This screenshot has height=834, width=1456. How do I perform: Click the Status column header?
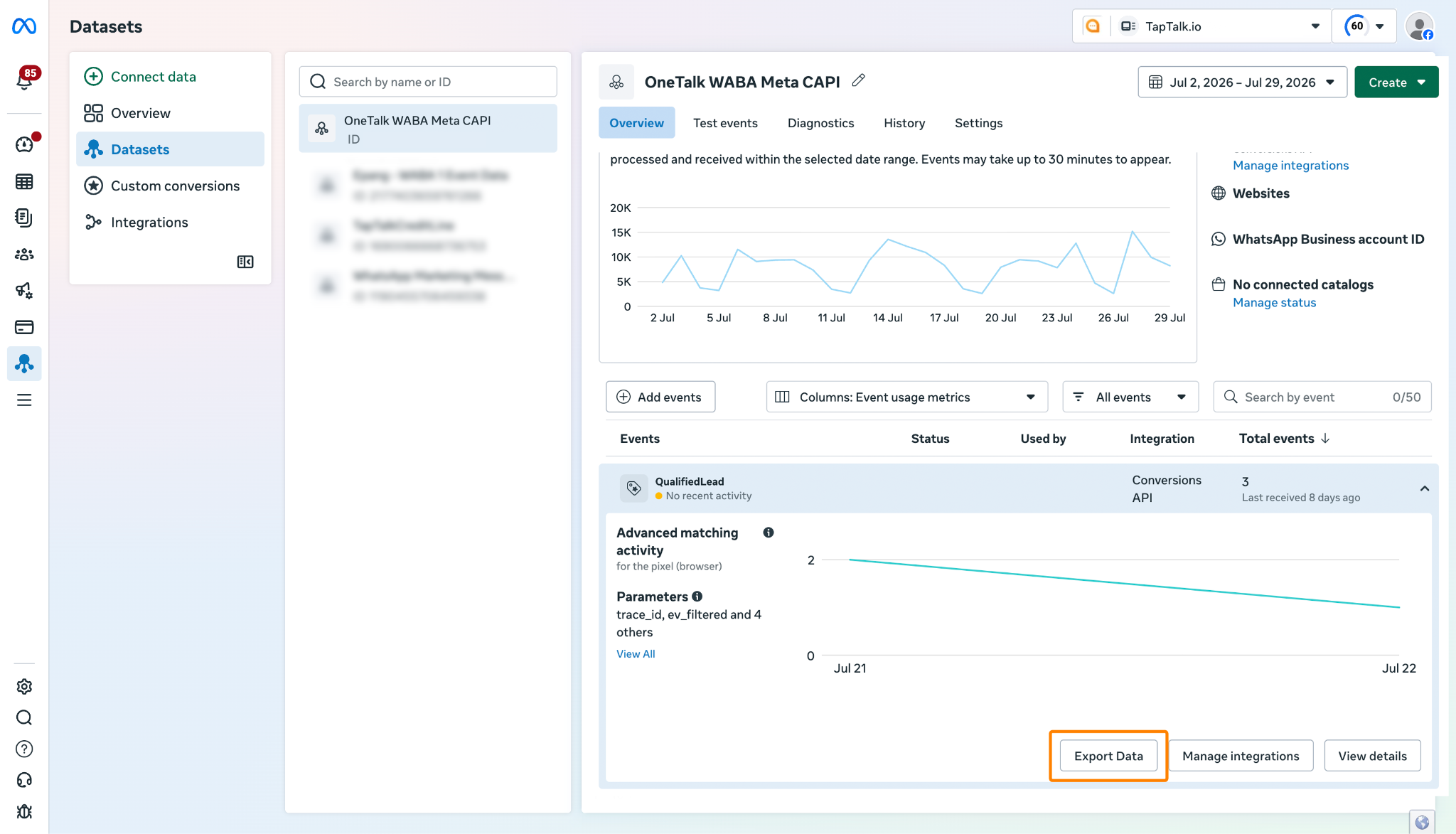[x=930, y=439]
